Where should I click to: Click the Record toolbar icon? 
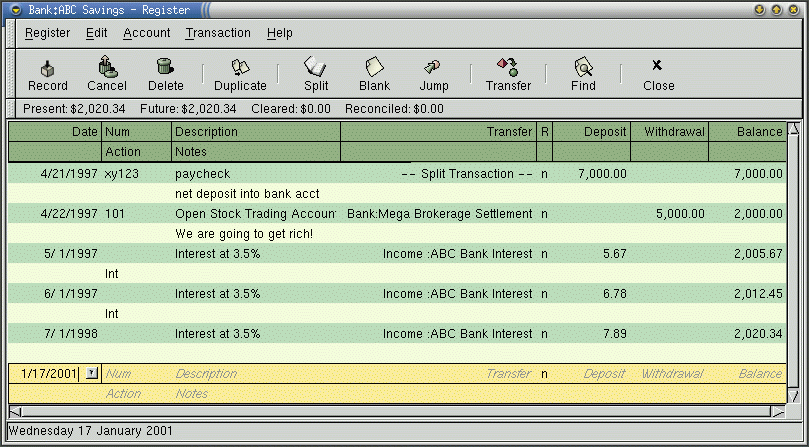[x=48, y=68]
